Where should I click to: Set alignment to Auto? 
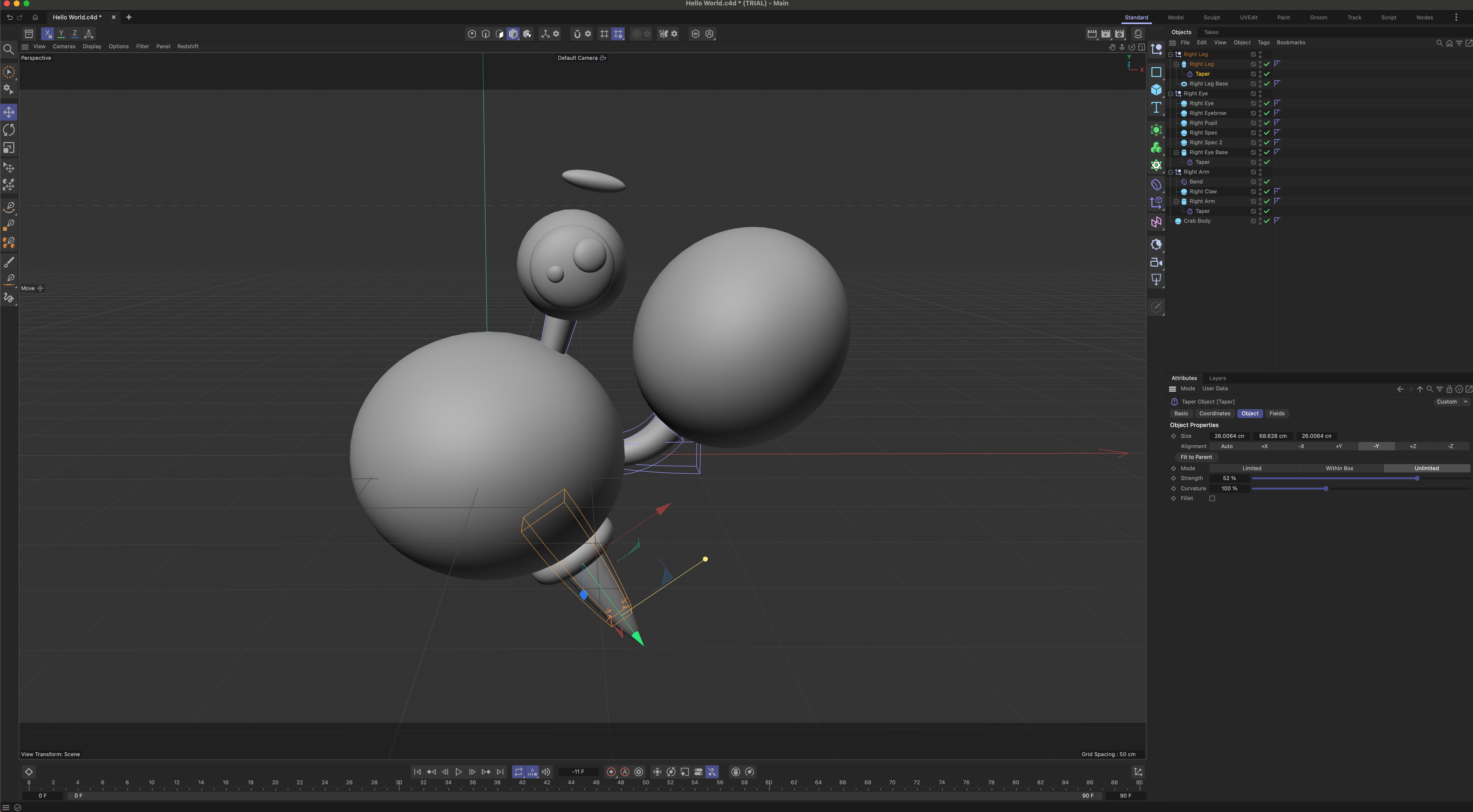click(x=1227, y=447)
